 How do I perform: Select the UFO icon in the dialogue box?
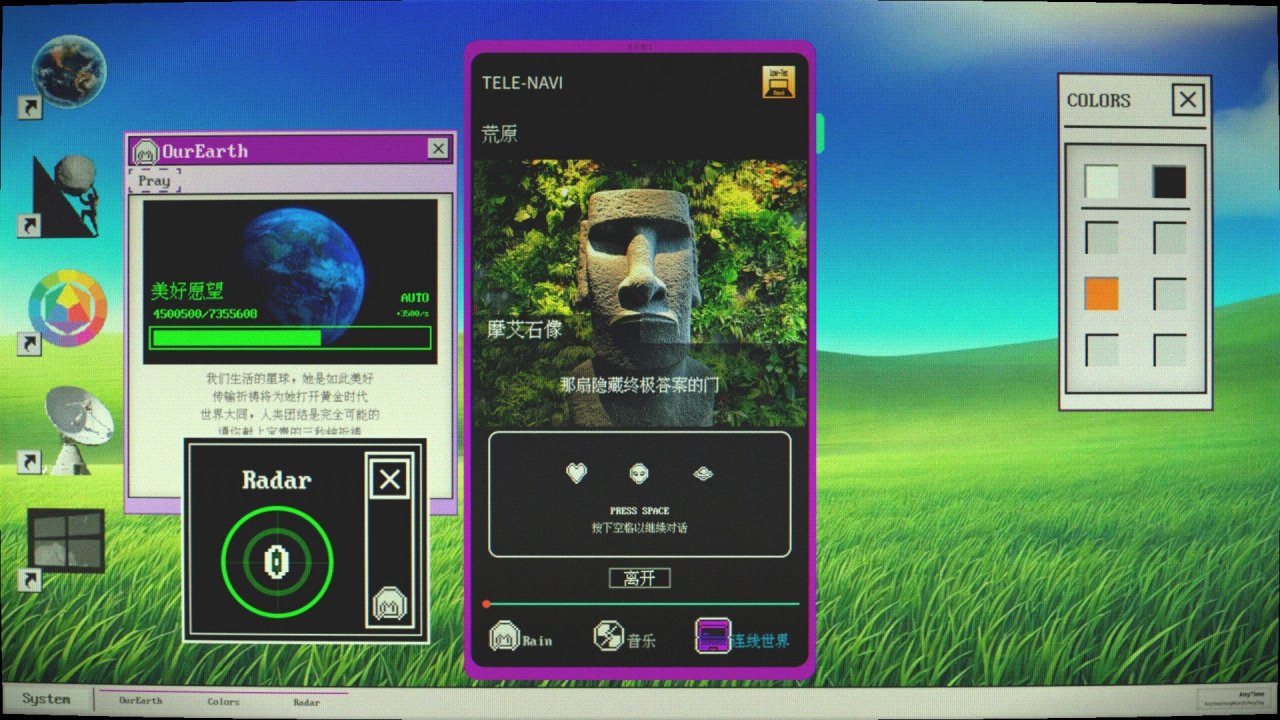click(x=703, y=473)
